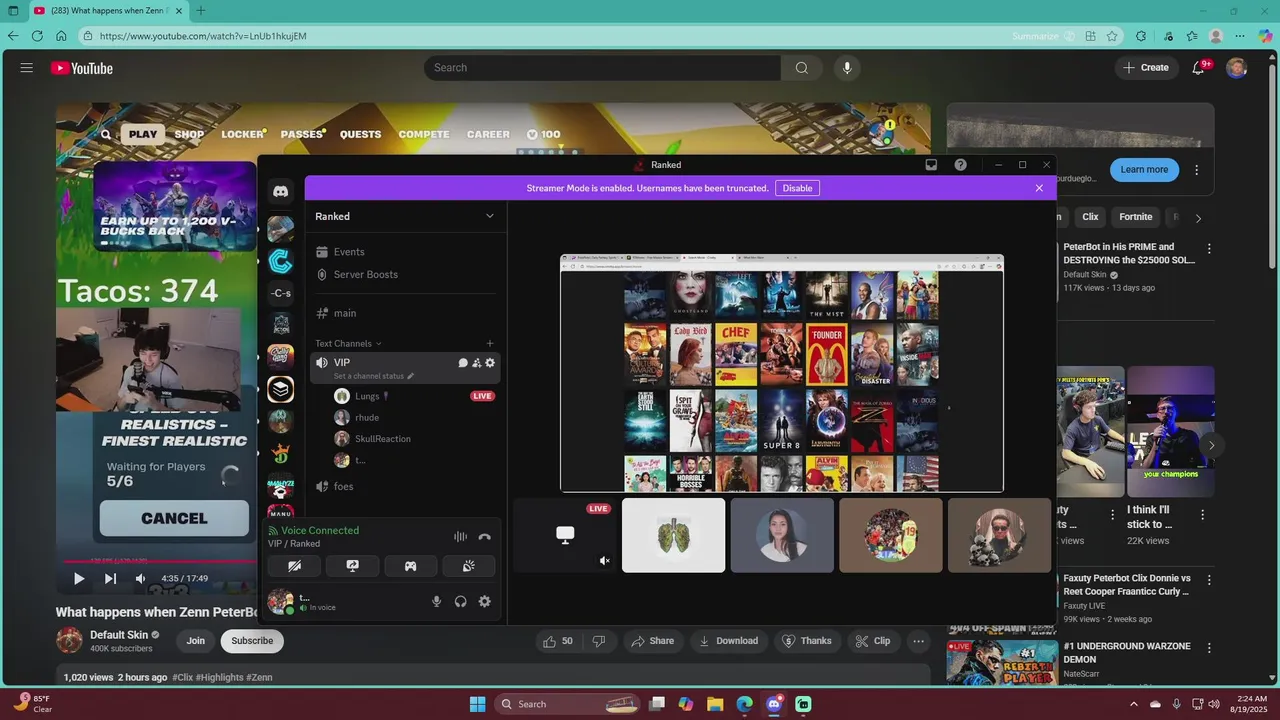Expand the Ranked server dropdown
The width and height of the screenshot is (1280, 720).
(x=490, y=216)
